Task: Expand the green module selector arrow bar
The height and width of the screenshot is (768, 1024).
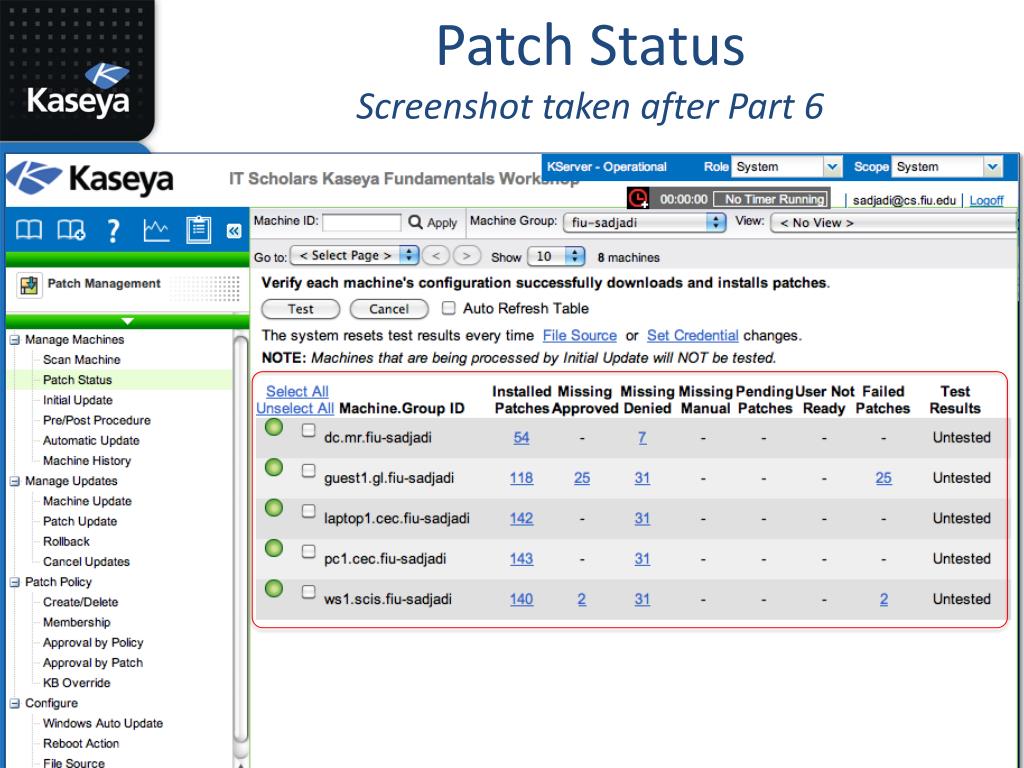Action: [127, 321]
